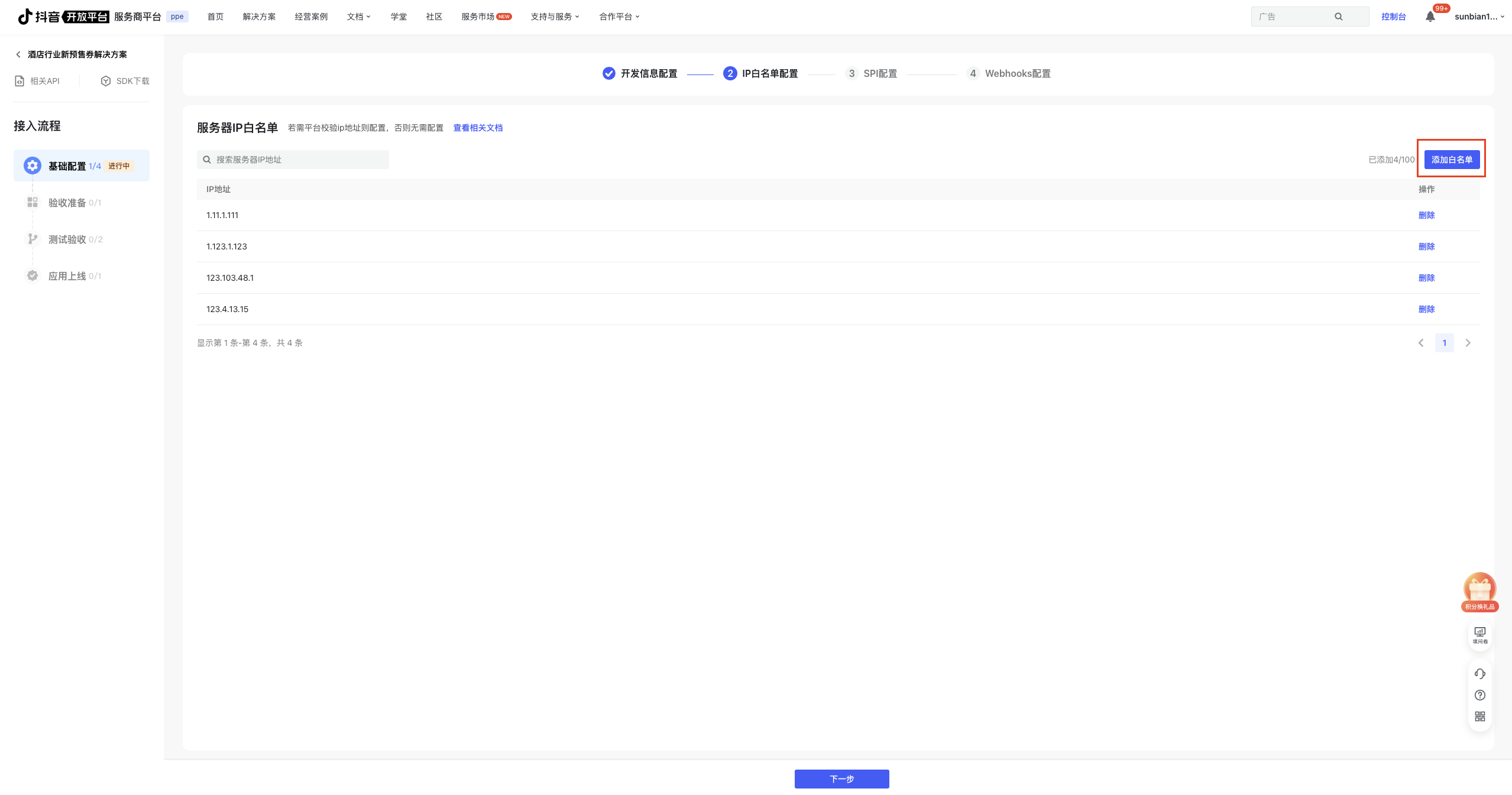Image resolution: width=1512 pixels, height=795 pixels.
Task: Delete the 123.4.13.15 whitelist entry
Action: tap(1426, 309)
